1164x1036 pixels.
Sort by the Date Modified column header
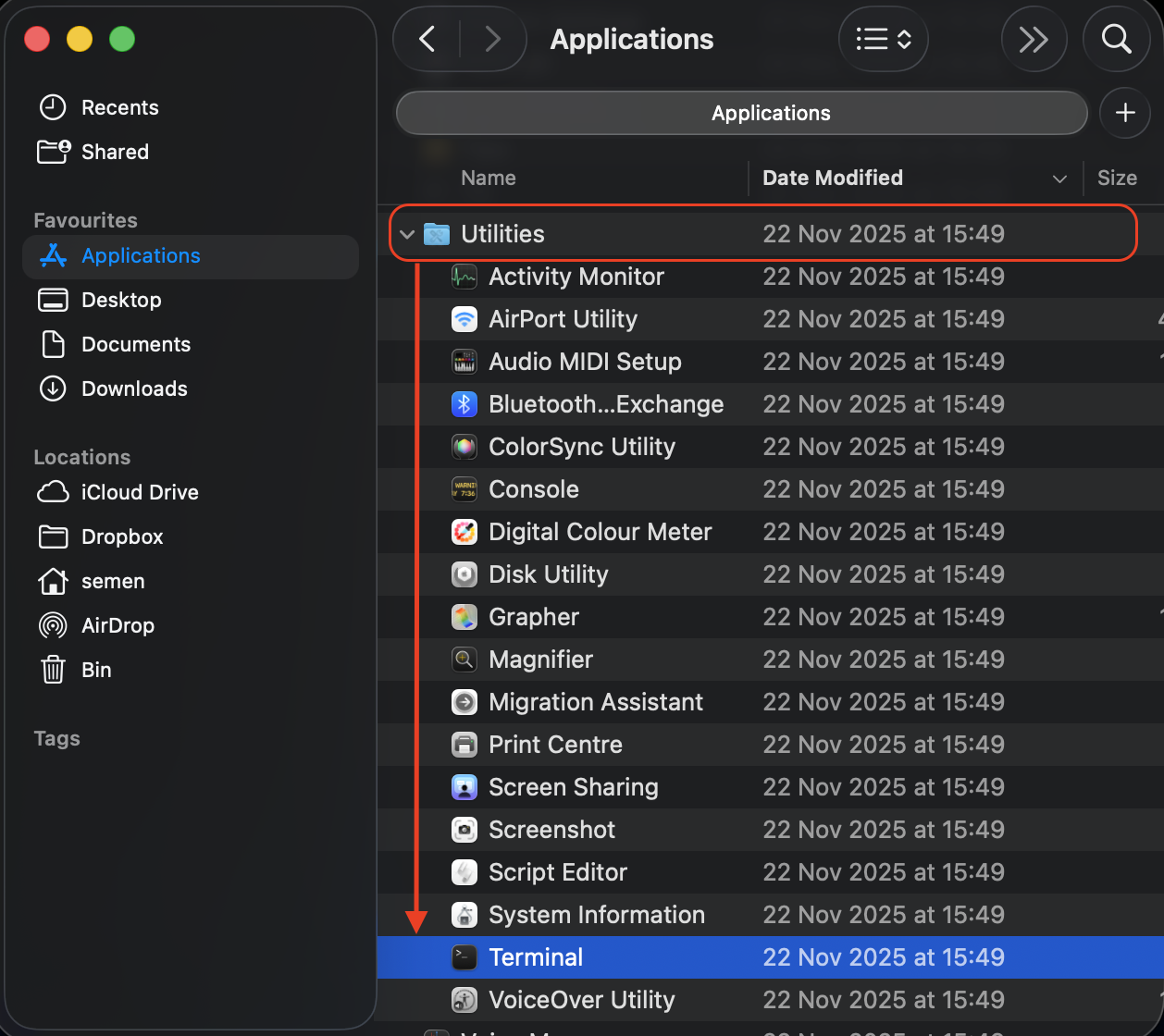tap(833, 178)
